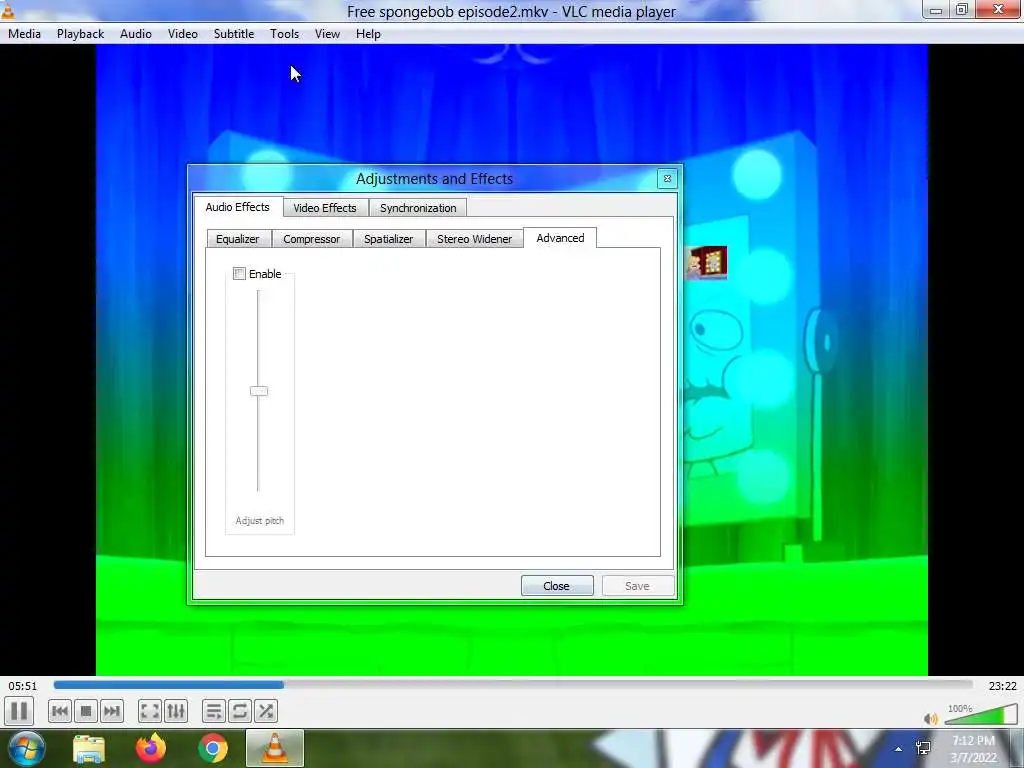The width and height of the screenshot is (1024, 768).
Task: Launch Firefox from the taskbar
Action: point(151,748)
